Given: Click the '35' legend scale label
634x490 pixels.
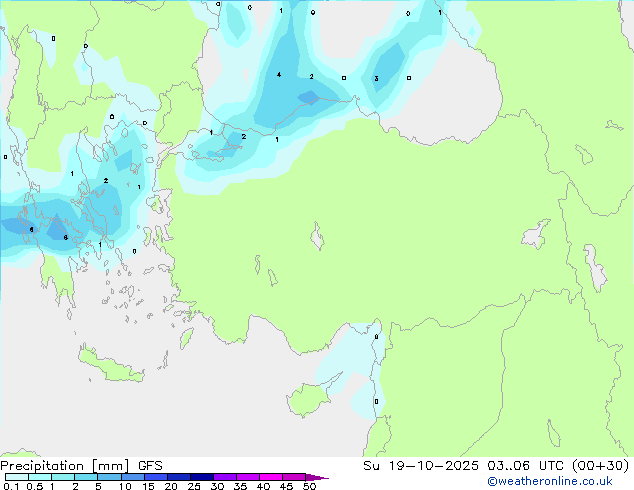Looking at the screenshot, I should pos(240,486).
